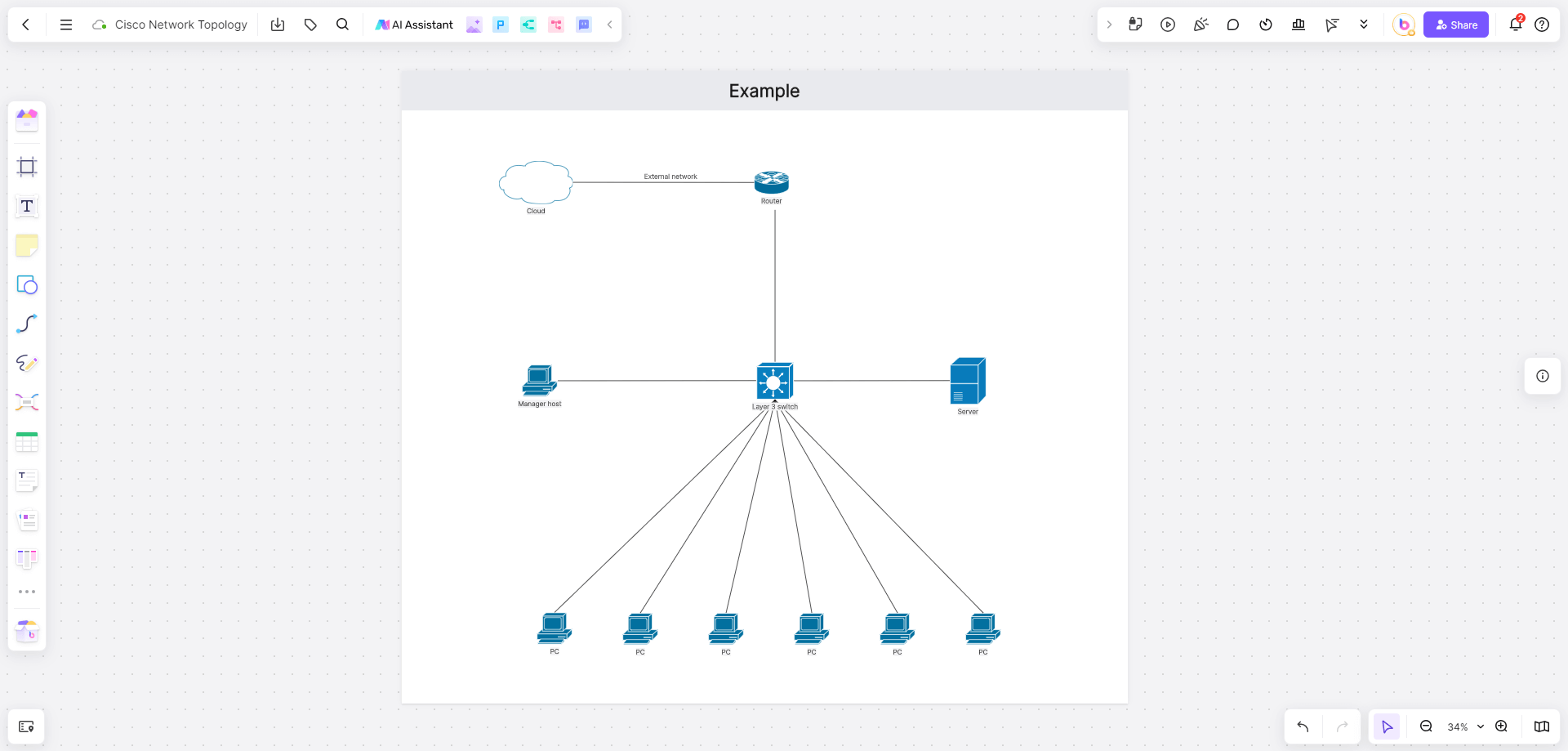Open the voting icon

coord(1298,25)
